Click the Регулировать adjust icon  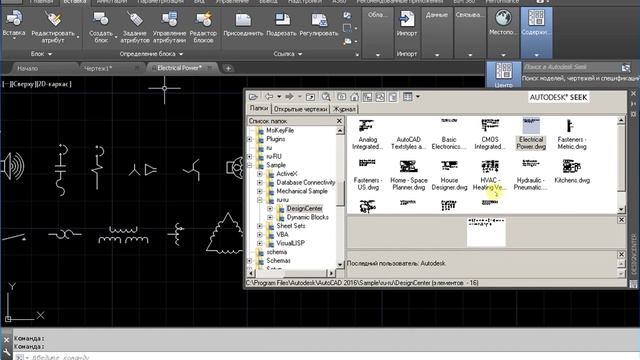[319, 20]
